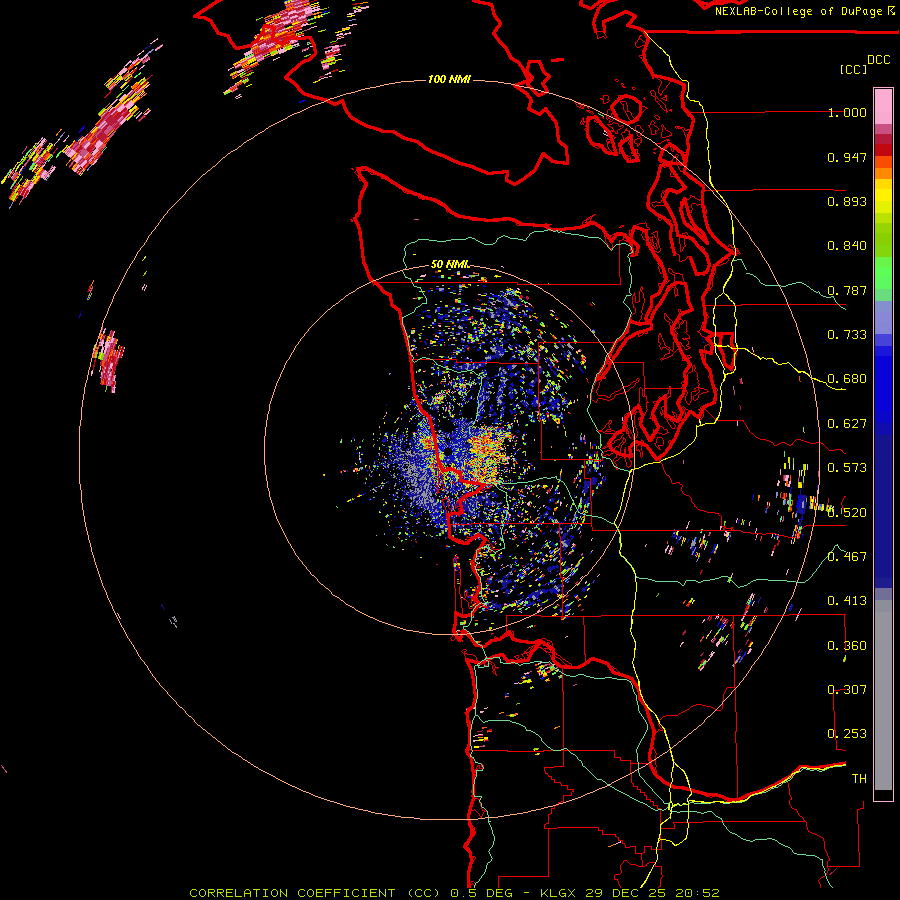Pick the dark navy band on the color scale

coord(883,511)
